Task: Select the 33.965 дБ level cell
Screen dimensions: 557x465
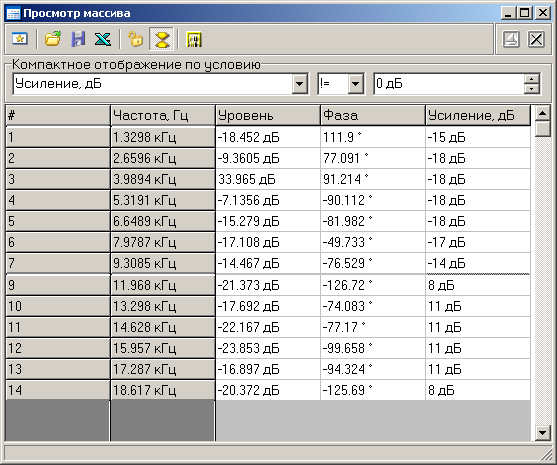Action: [267, 179]
